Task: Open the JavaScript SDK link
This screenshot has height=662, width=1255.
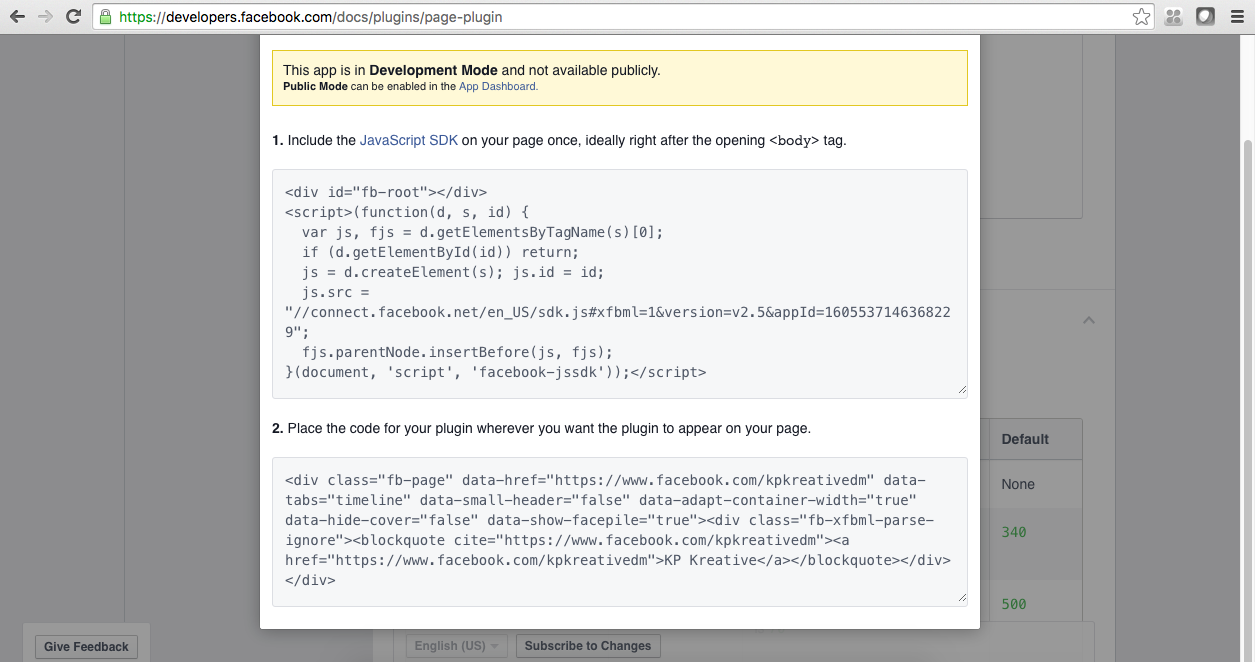Action: [409, 141]
